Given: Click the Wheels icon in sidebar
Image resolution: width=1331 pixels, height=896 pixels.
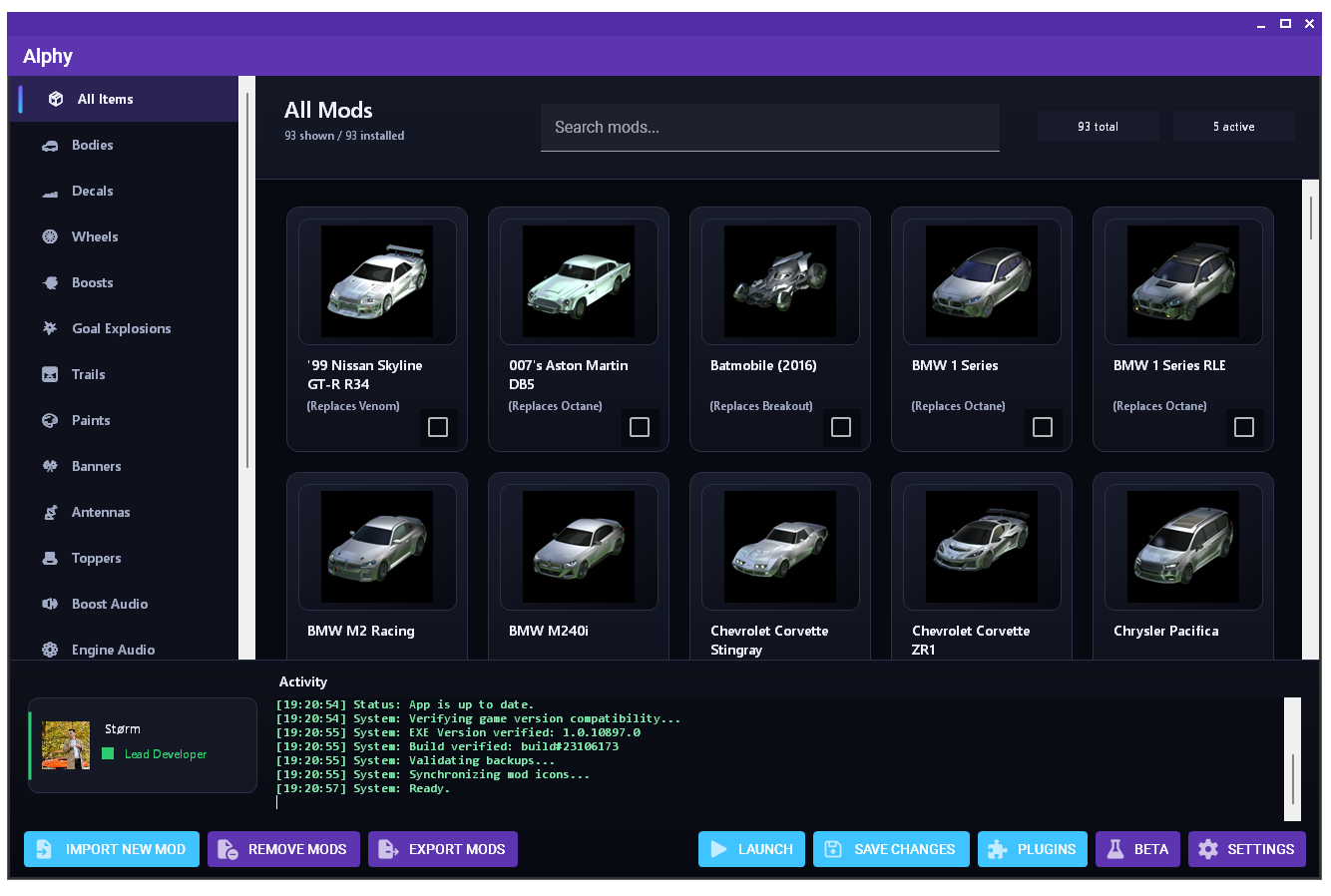Looking at the screenshot, I should click(50, 236).
